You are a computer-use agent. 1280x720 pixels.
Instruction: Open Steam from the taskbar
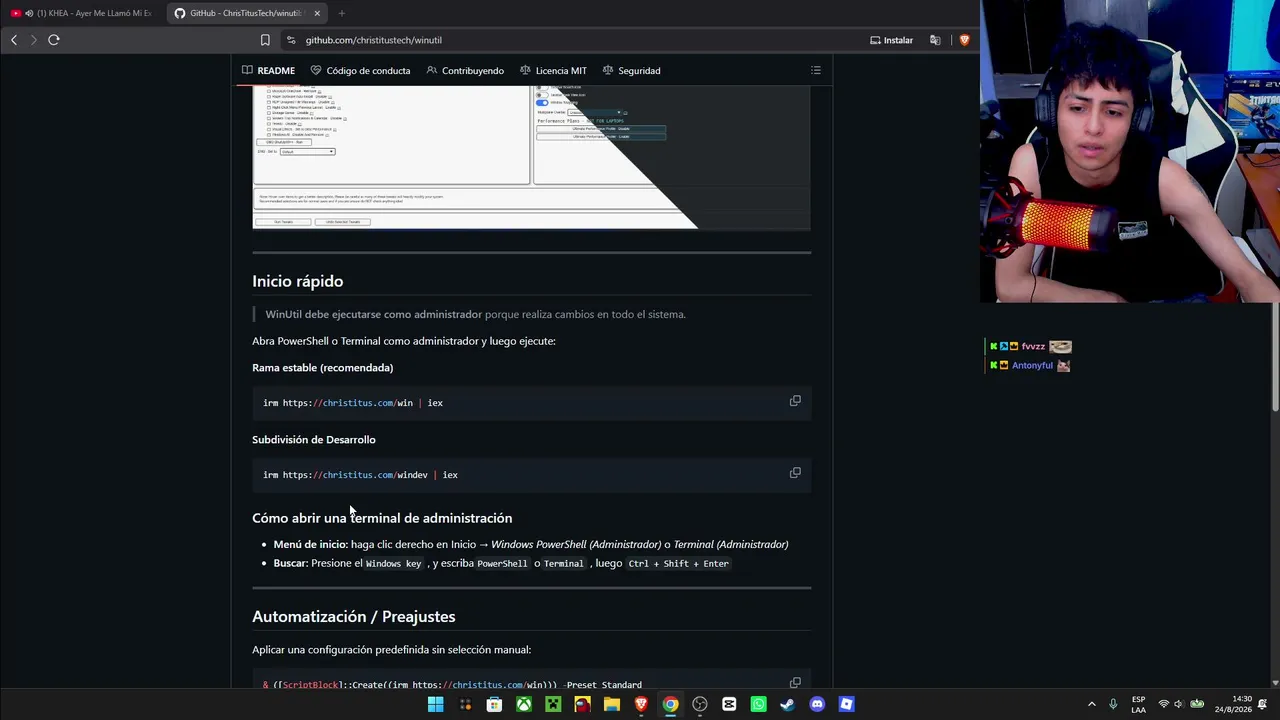click(x=788, y=704)
